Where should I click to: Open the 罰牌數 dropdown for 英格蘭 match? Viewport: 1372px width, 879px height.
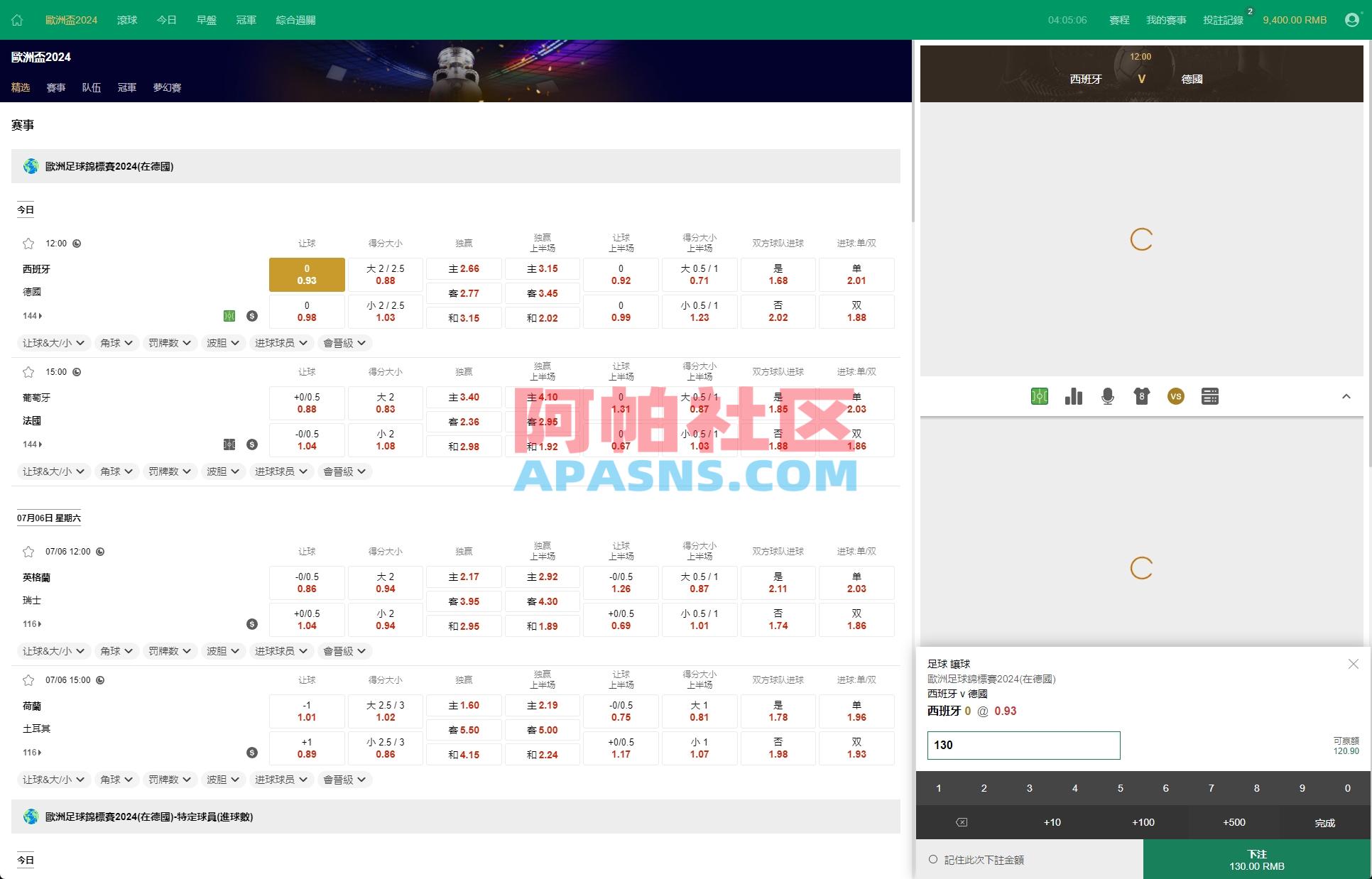pos(170,650)
